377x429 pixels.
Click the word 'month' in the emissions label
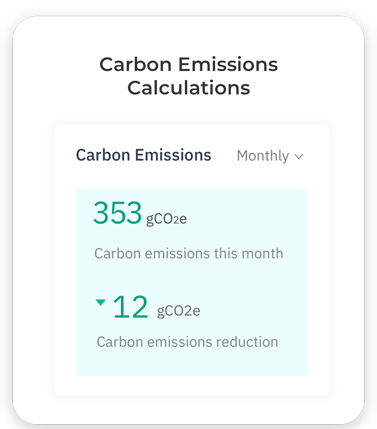click(x=262, y=253)
